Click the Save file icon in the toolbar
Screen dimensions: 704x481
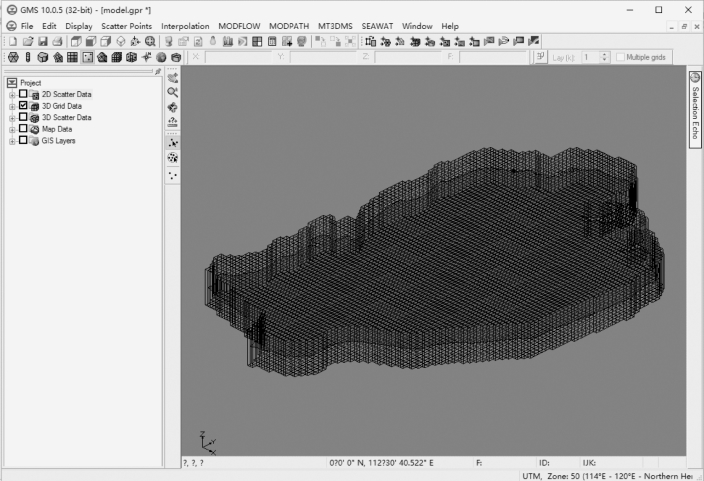(x=41, y=41)
